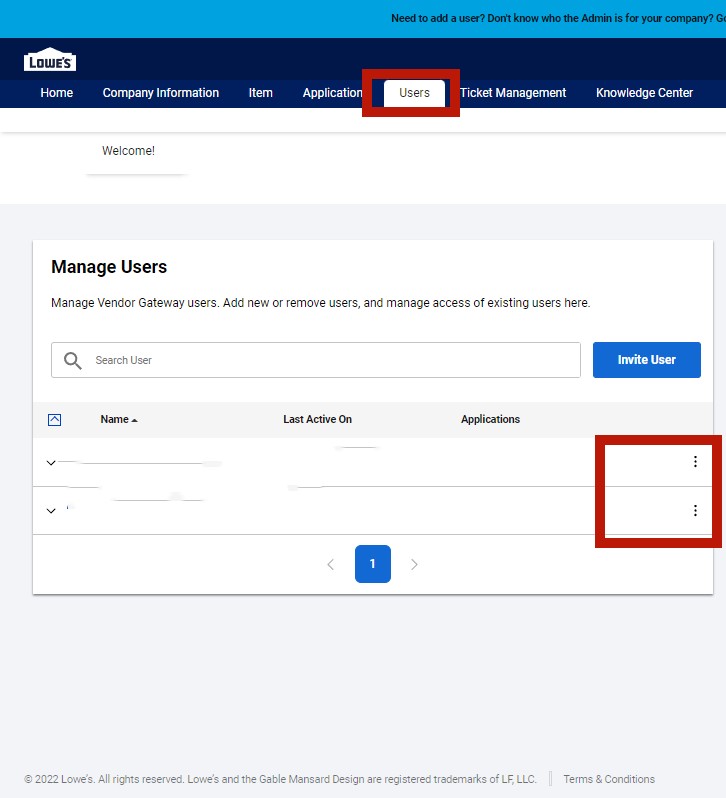The height and width of the screenshot is (798, 726).
Task: Click the Lowe's logo
Action: click(x=50, y=60)
